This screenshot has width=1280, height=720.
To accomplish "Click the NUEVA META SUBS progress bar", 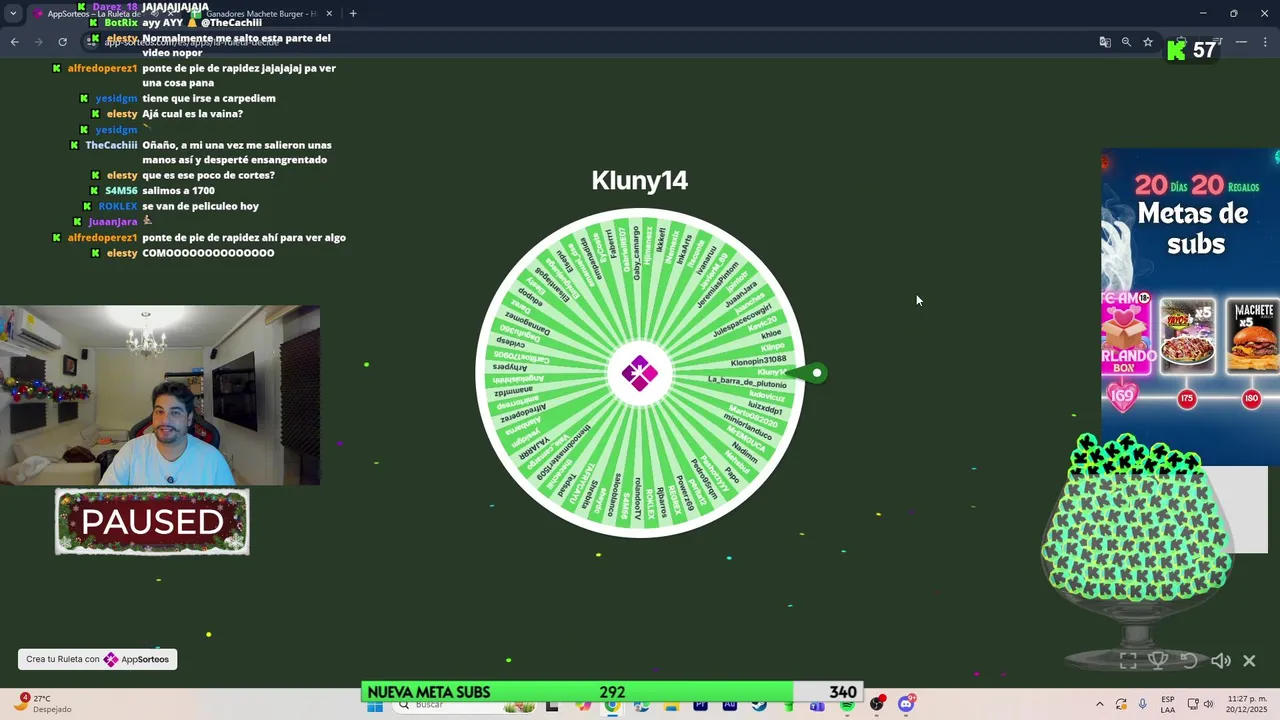I will [x=612, y=692].
